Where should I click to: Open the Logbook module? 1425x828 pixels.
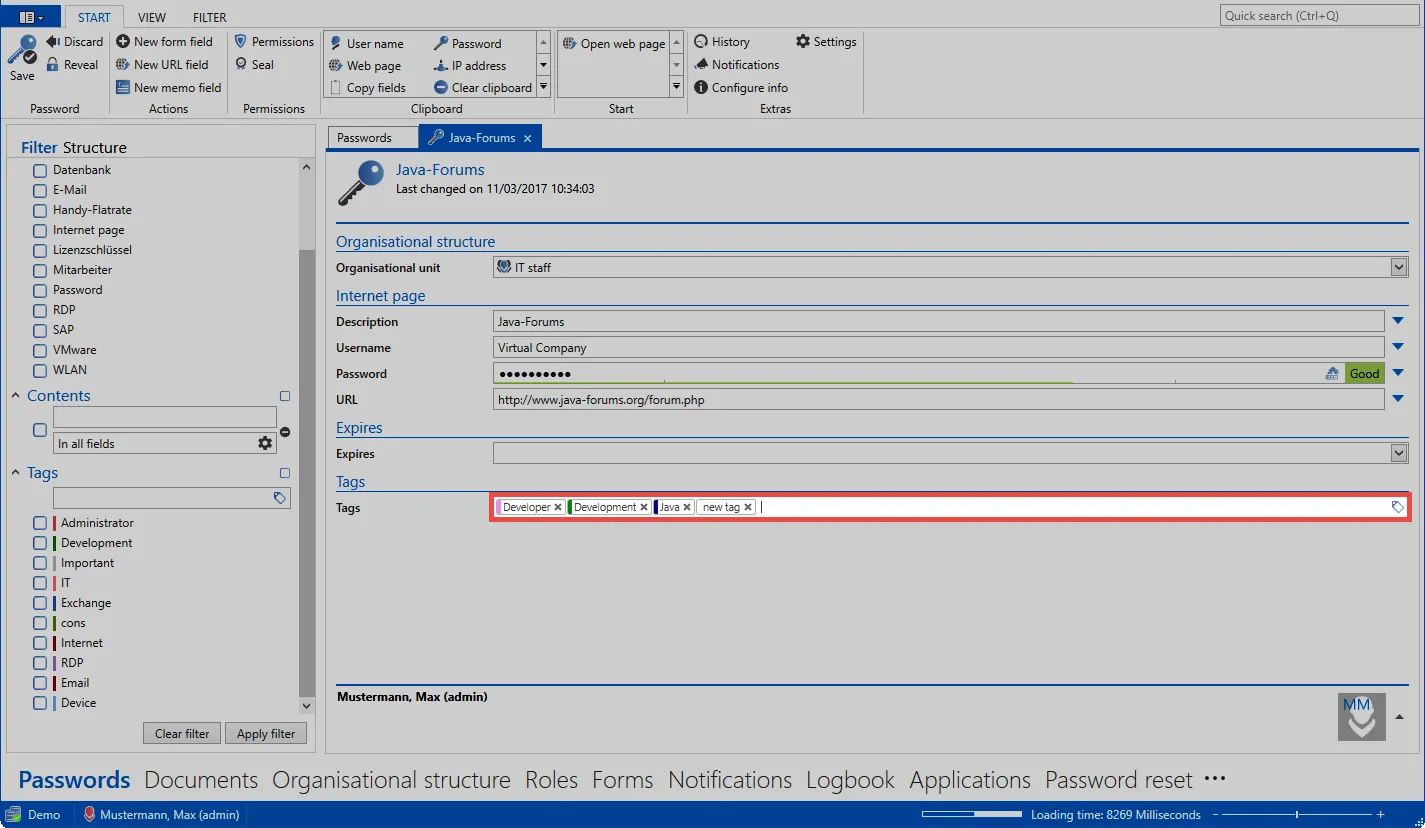851,780
